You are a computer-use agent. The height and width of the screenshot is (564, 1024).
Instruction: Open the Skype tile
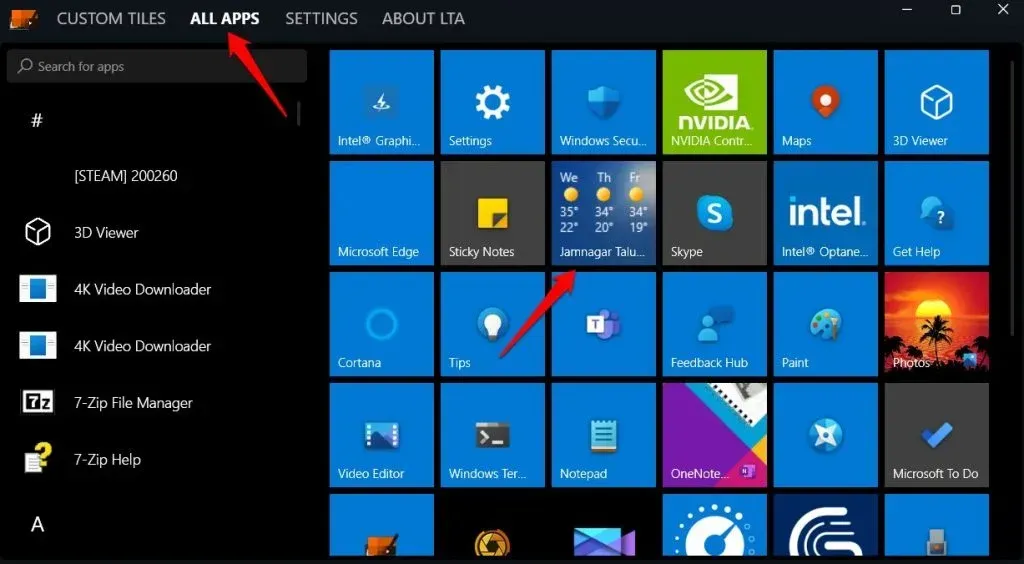(714, 213)
